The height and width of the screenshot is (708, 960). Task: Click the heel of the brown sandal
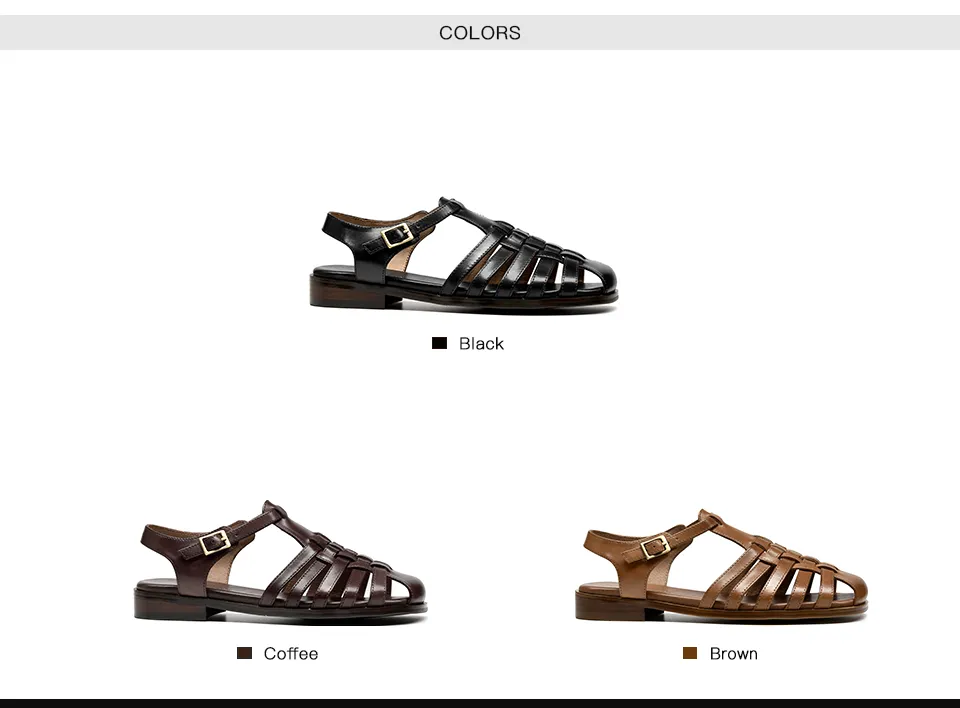[613, 604]
